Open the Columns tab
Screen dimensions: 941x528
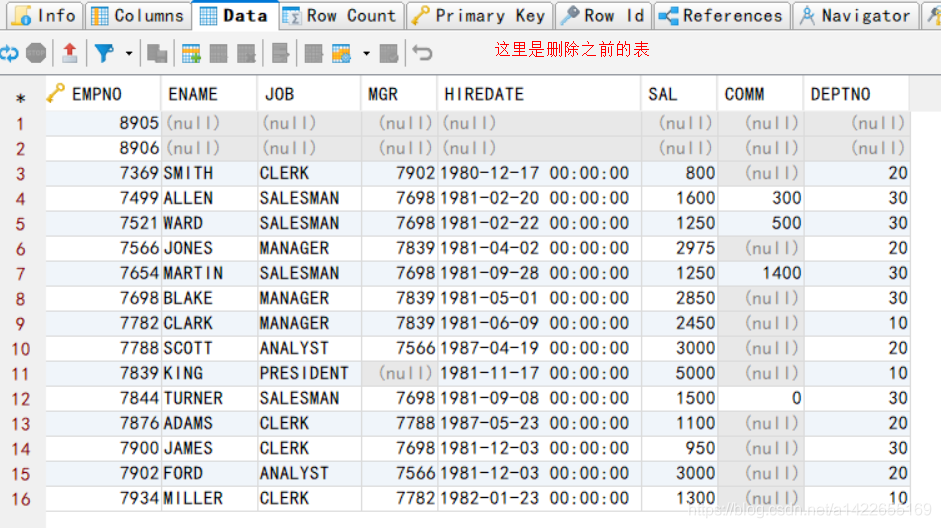point(138,16)
